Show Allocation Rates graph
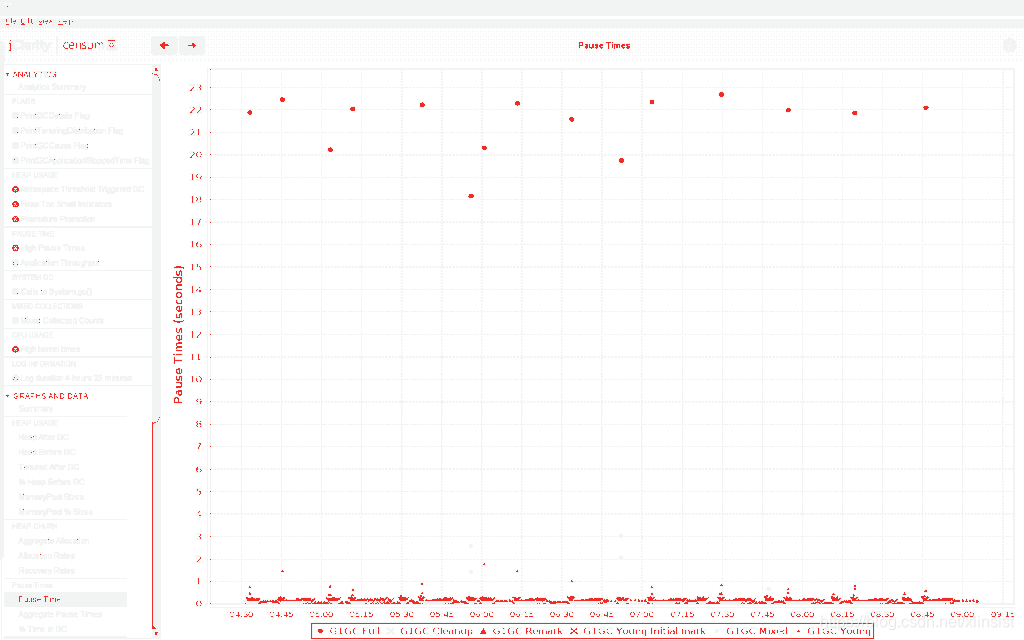 (46, 556)
